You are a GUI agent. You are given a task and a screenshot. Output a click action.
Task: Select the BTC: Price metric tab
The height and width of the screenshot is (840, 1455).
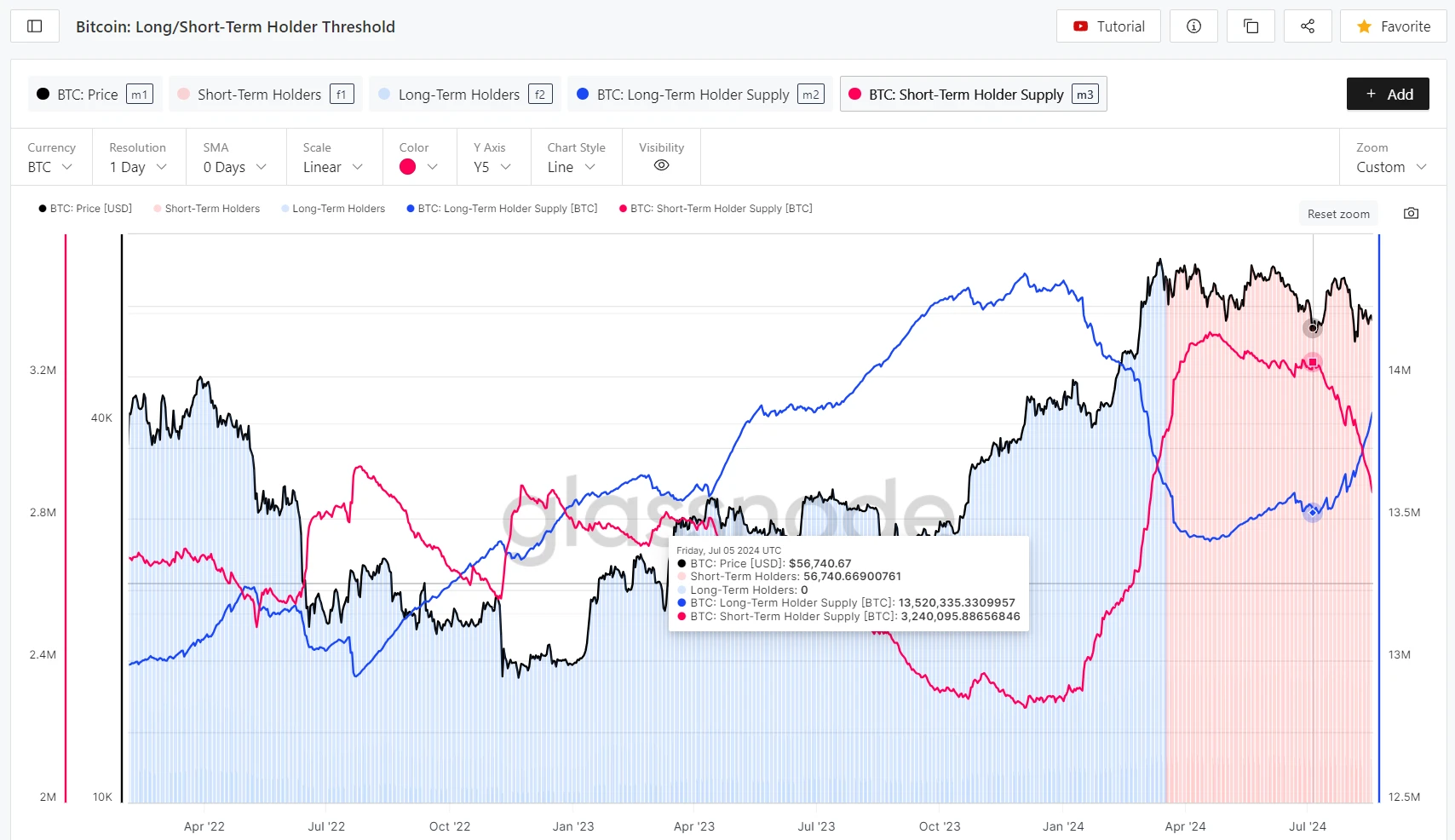tap(87, 95)
